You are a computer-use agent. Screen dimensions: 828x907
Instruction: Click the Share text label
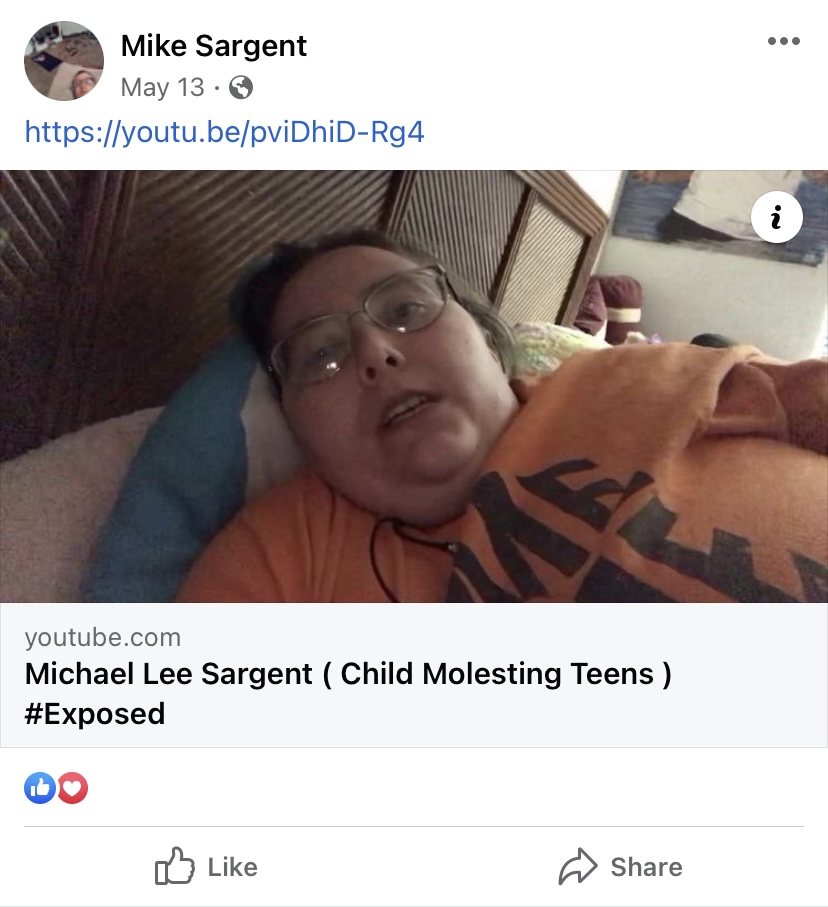(646, 867)
